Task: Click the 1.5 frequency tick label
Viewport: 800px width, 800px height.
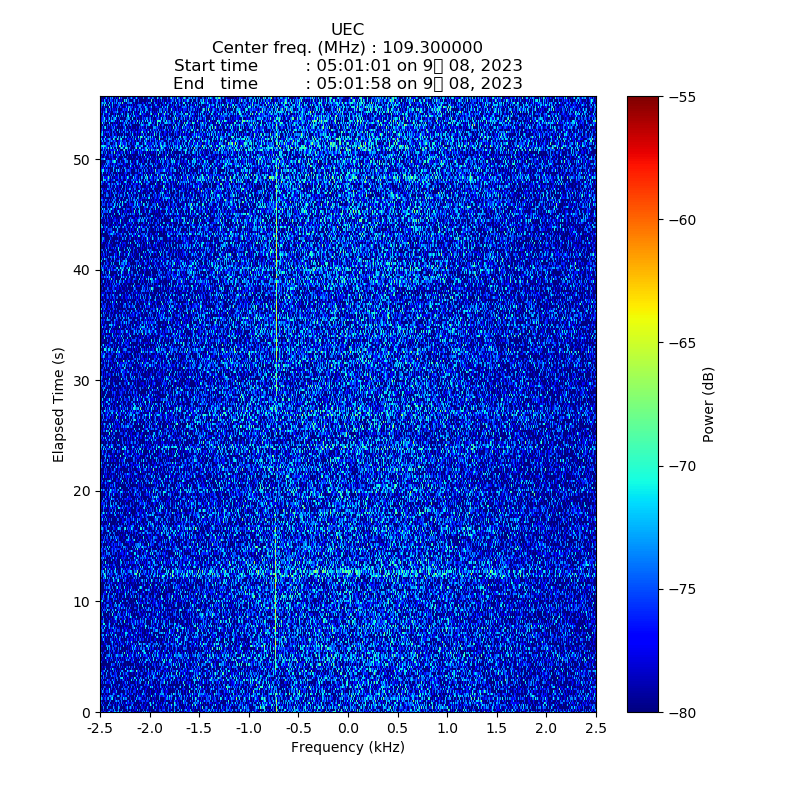Action: click(497, 729)
